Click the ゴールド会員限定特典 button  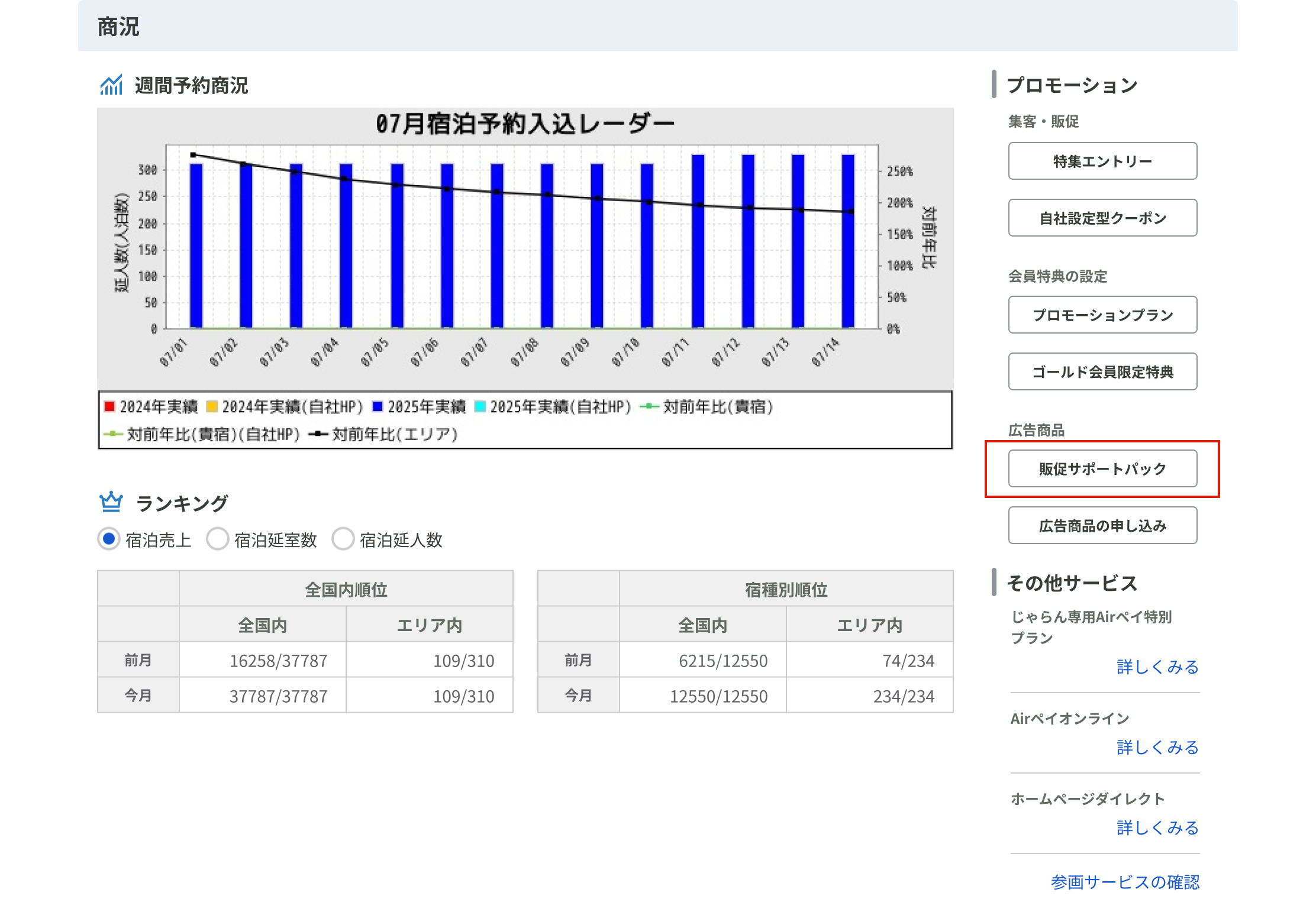[1102, 371]
